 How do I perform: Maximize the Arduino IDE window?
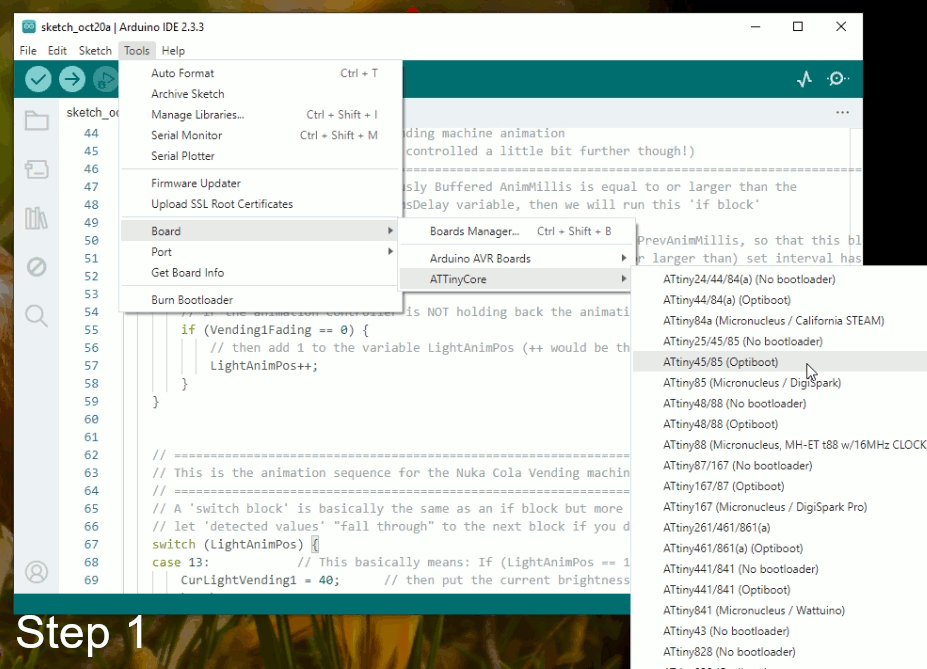coord(798,27)
